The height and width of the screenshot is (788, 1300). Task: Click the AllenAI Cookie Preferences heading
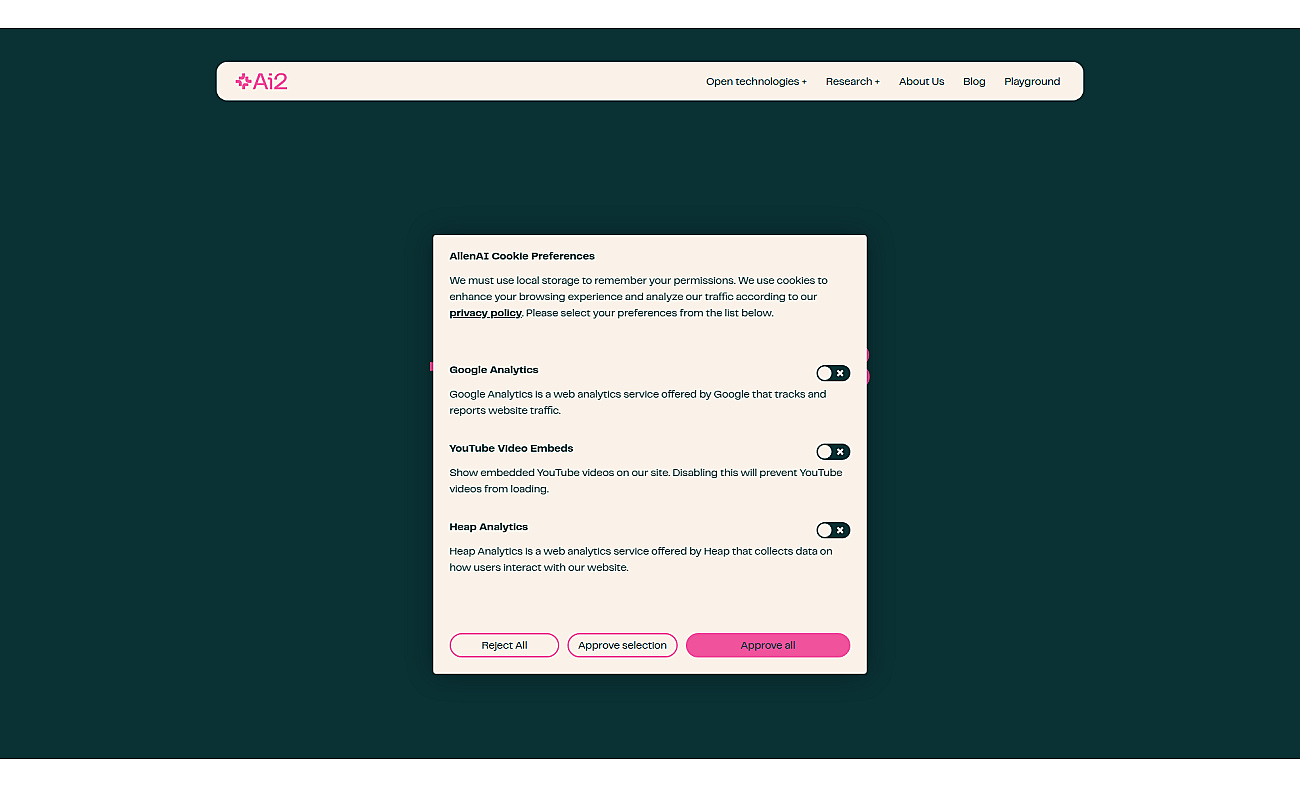[522, 256]
